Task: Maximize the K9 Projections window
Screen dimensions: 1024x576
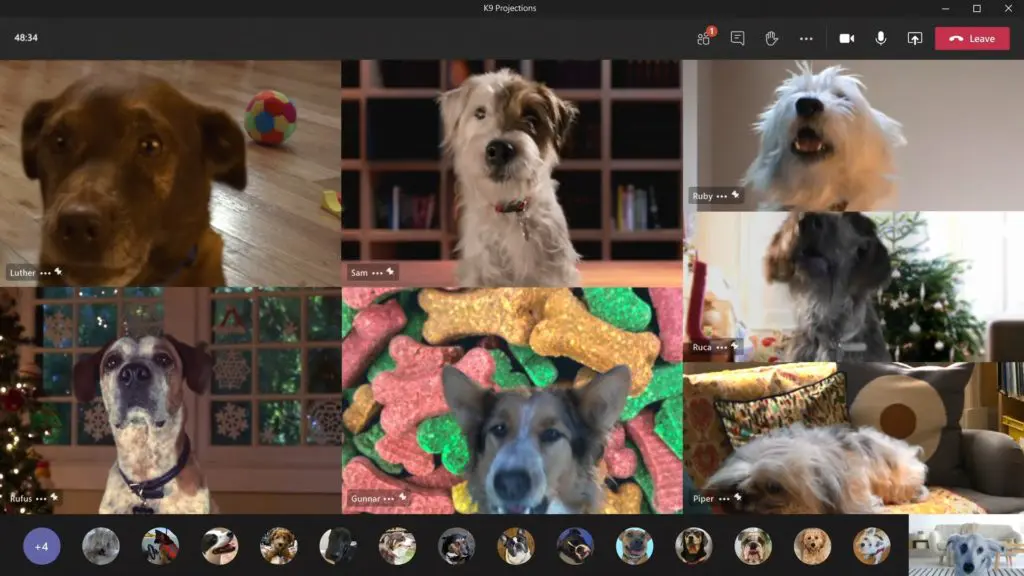Action: point(977,8)
